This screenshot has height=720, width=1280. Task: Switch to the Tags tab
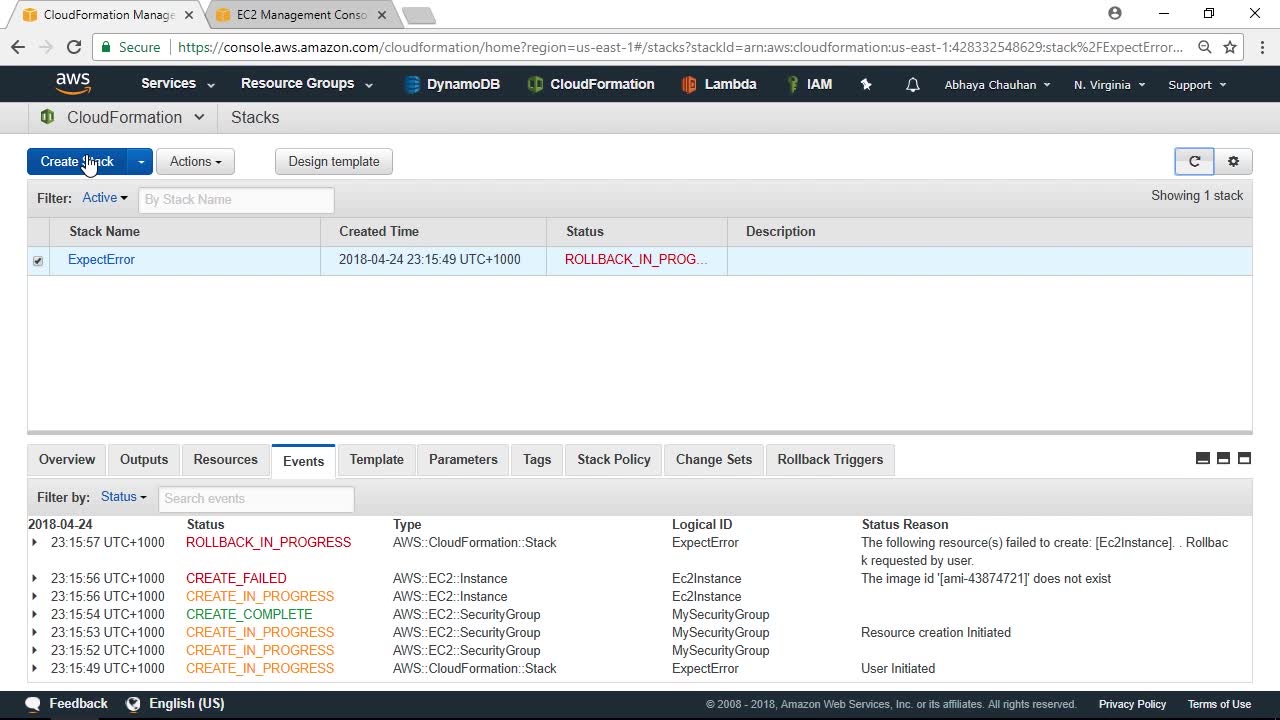[537, 460]
